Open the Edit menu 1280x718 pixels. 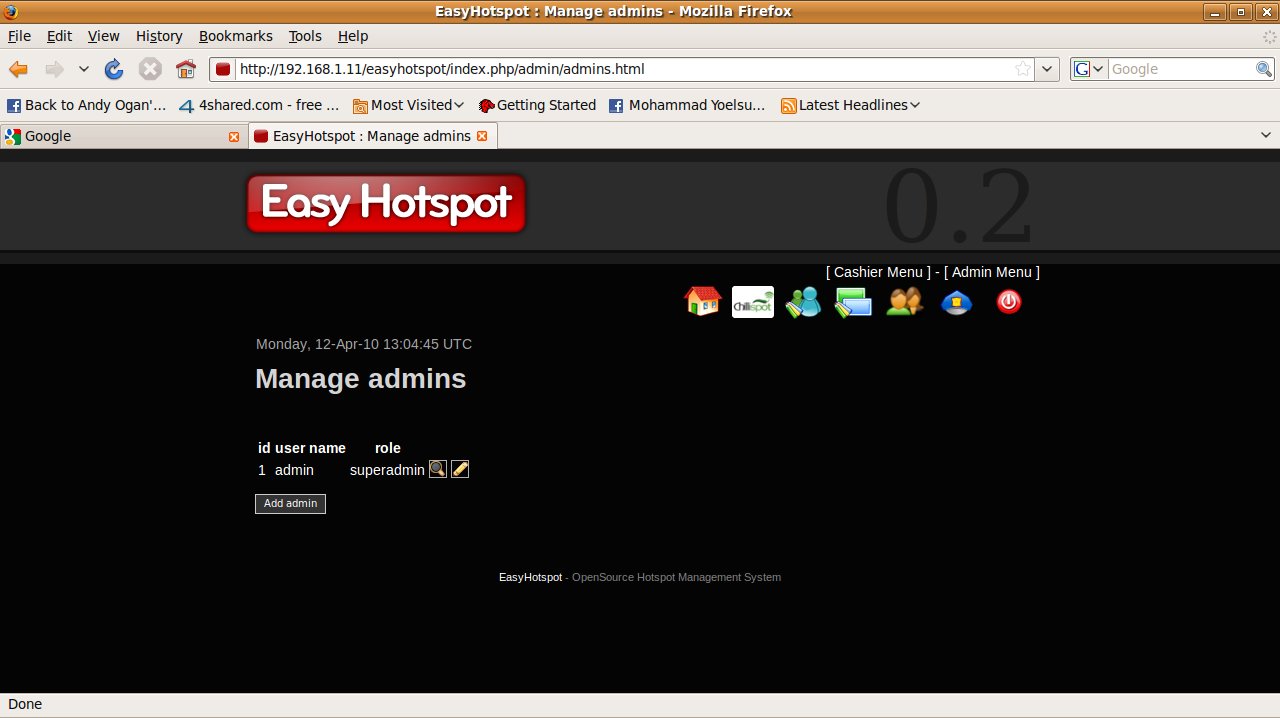pos(59,36)
